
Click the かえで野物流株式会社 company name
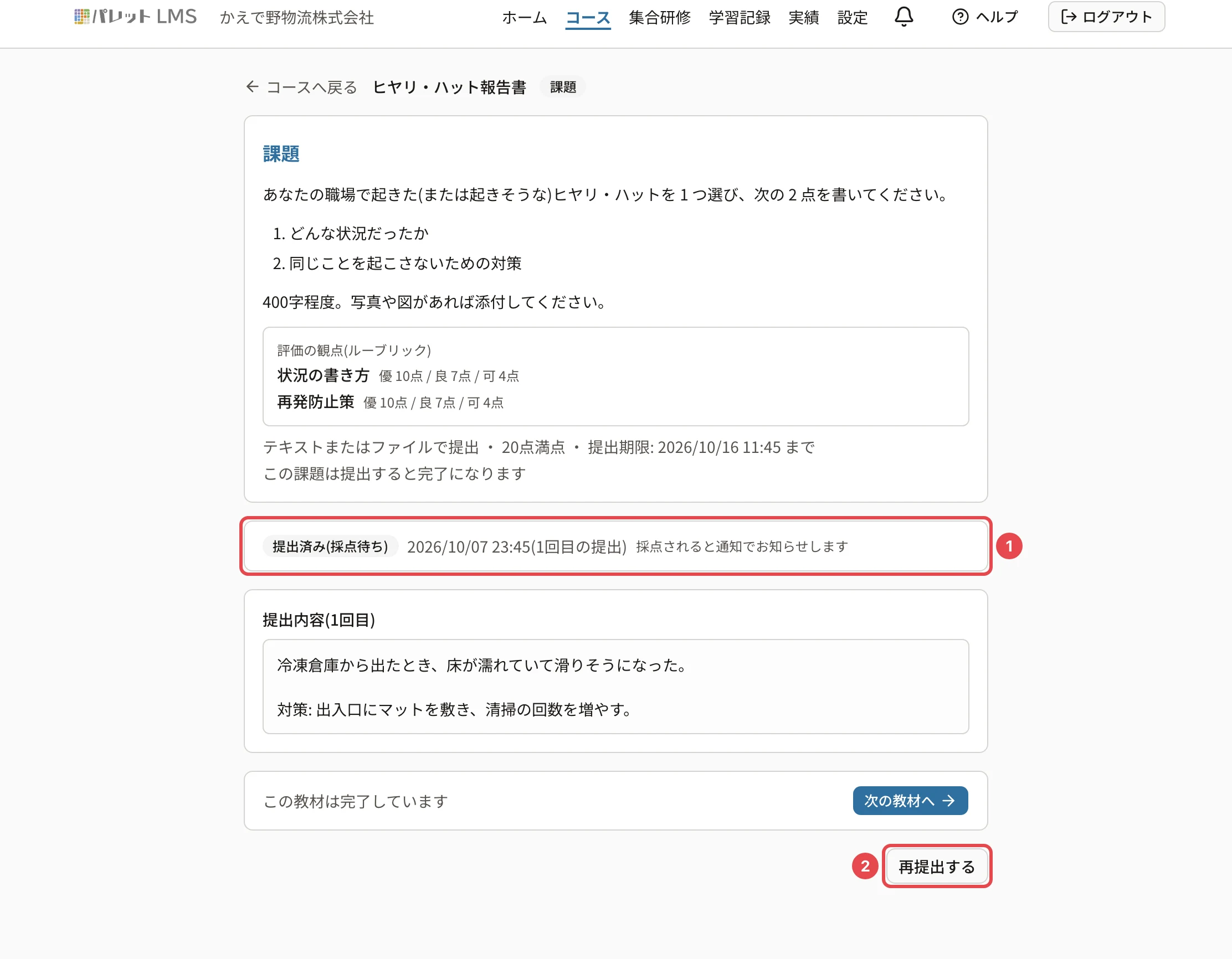click(x=297, y=18)
